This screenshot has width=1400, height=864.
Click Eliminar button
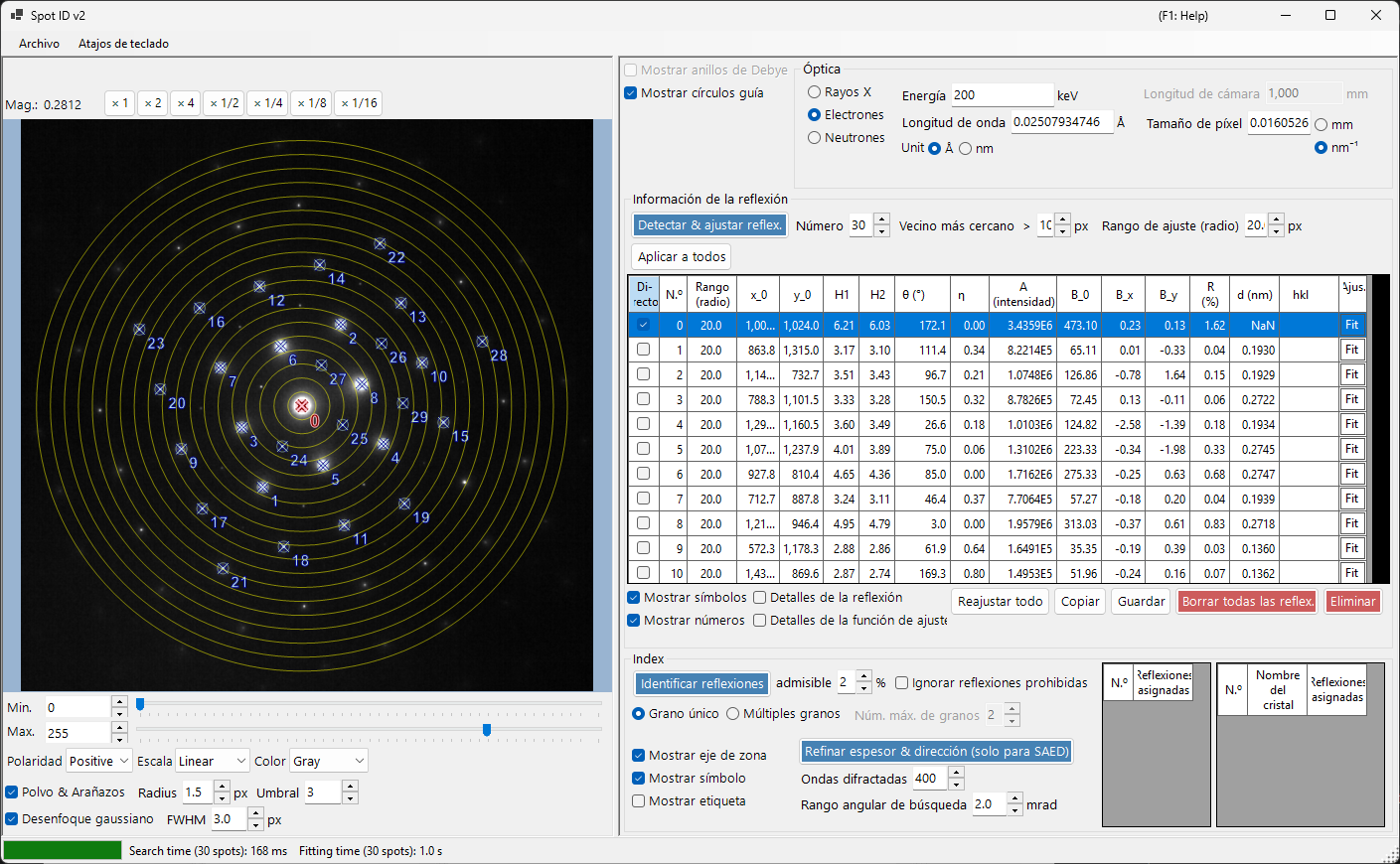coord(1353,602)
